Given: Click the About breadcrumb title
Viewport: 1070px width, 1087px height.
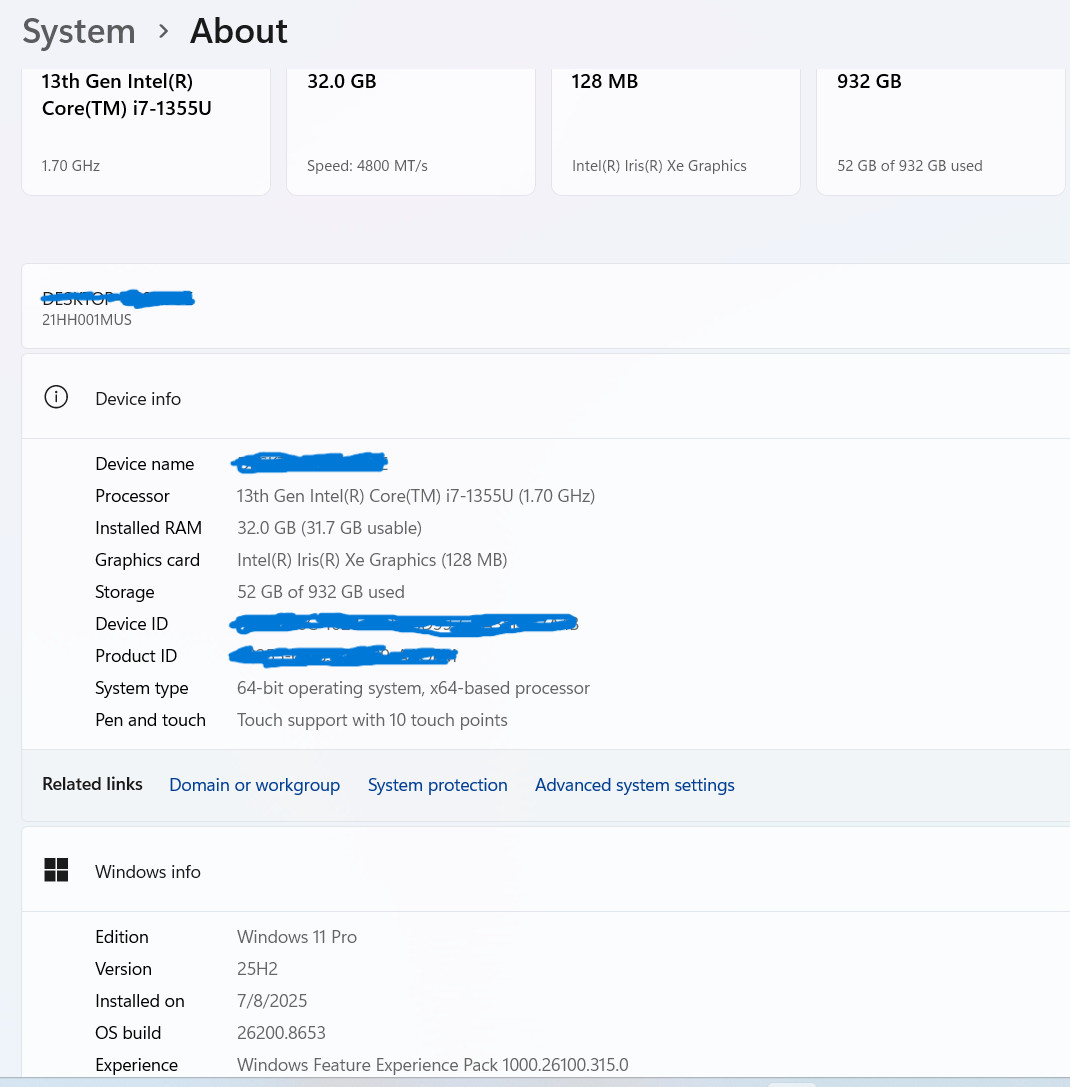Looking at the screenshot, I should click(239, 31).
